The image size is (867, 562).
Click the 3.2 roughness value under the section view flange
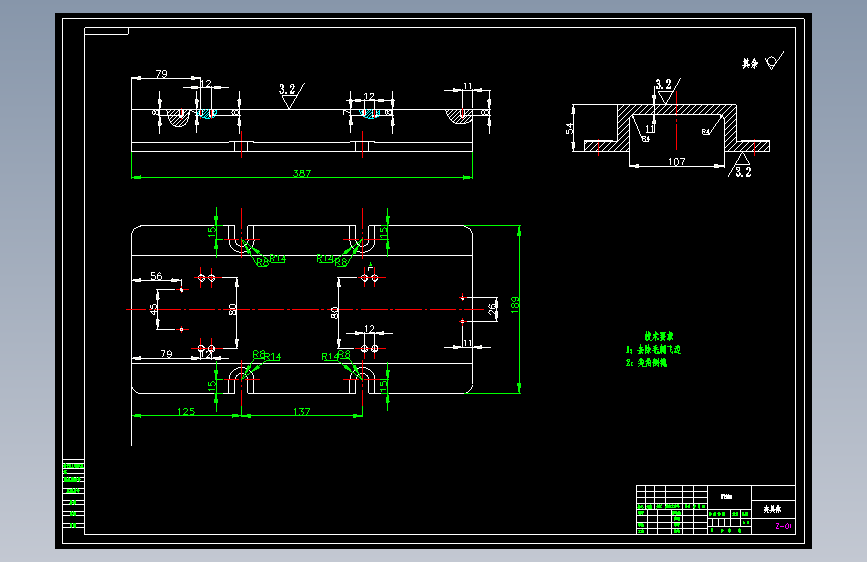743,172
